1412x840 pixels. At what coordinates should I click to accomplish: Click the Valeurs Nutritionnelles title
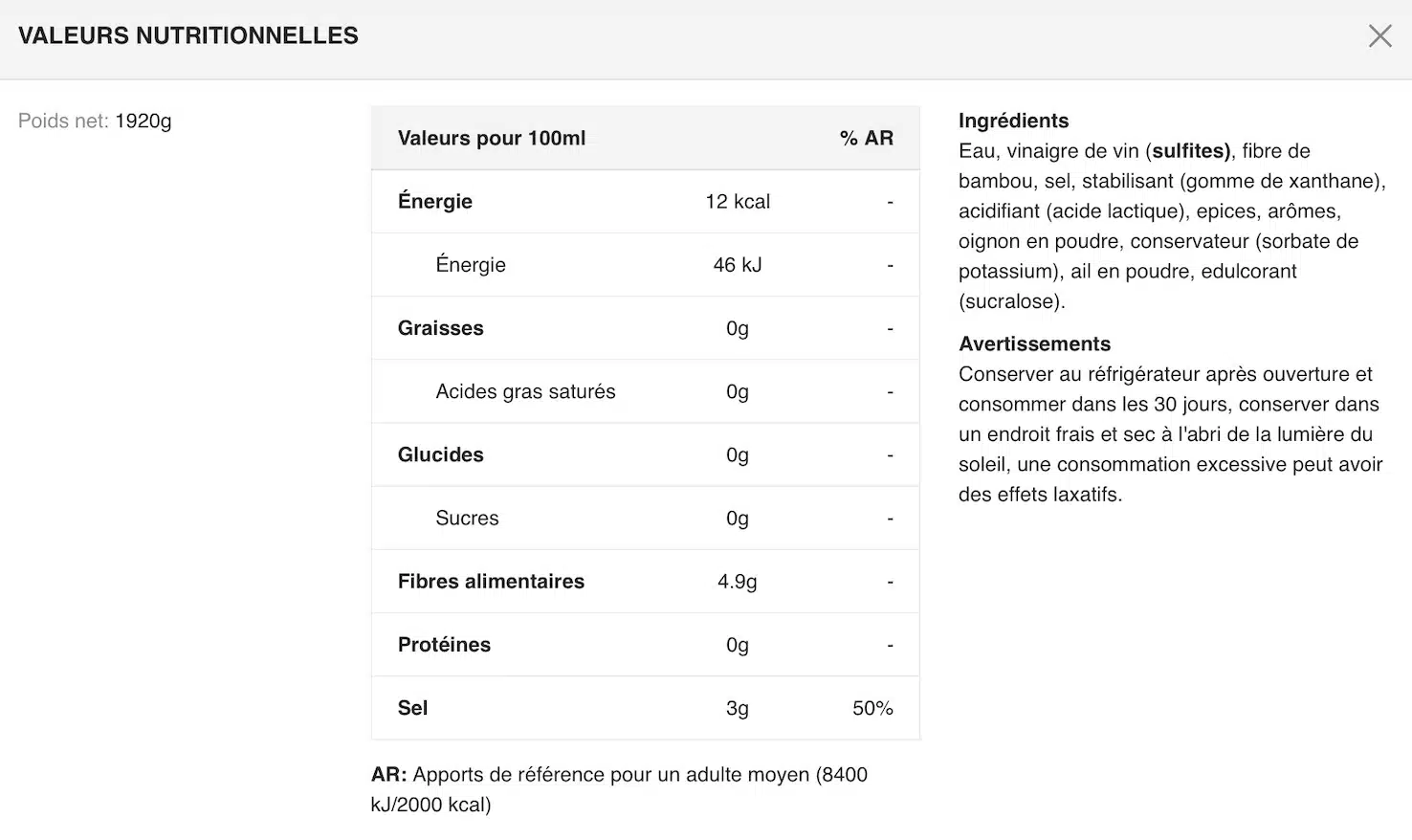pyautogui.click(x=188, y=36)
